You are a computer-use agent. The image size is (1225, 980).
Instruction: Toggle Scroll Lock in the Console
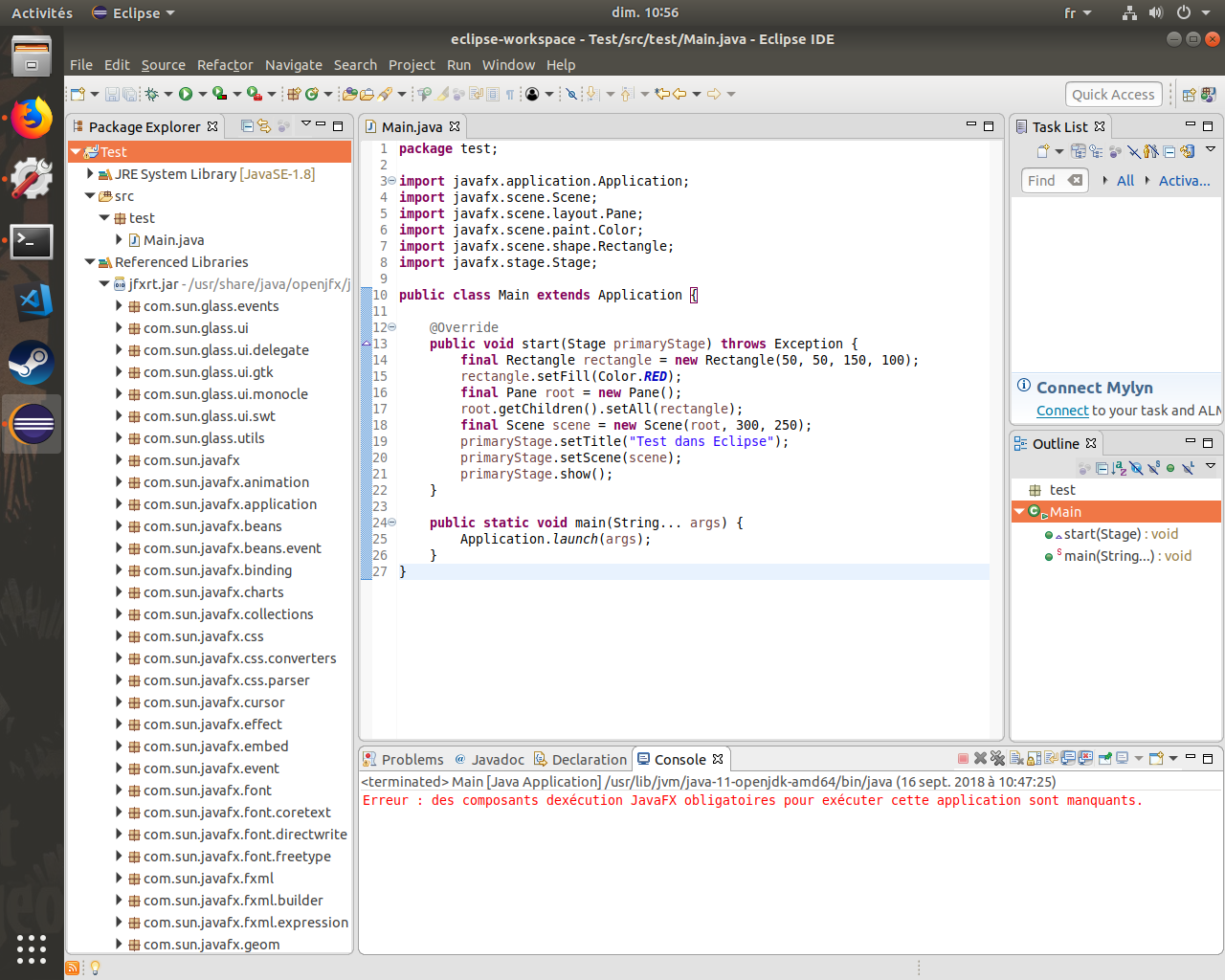pos(1032,758)
